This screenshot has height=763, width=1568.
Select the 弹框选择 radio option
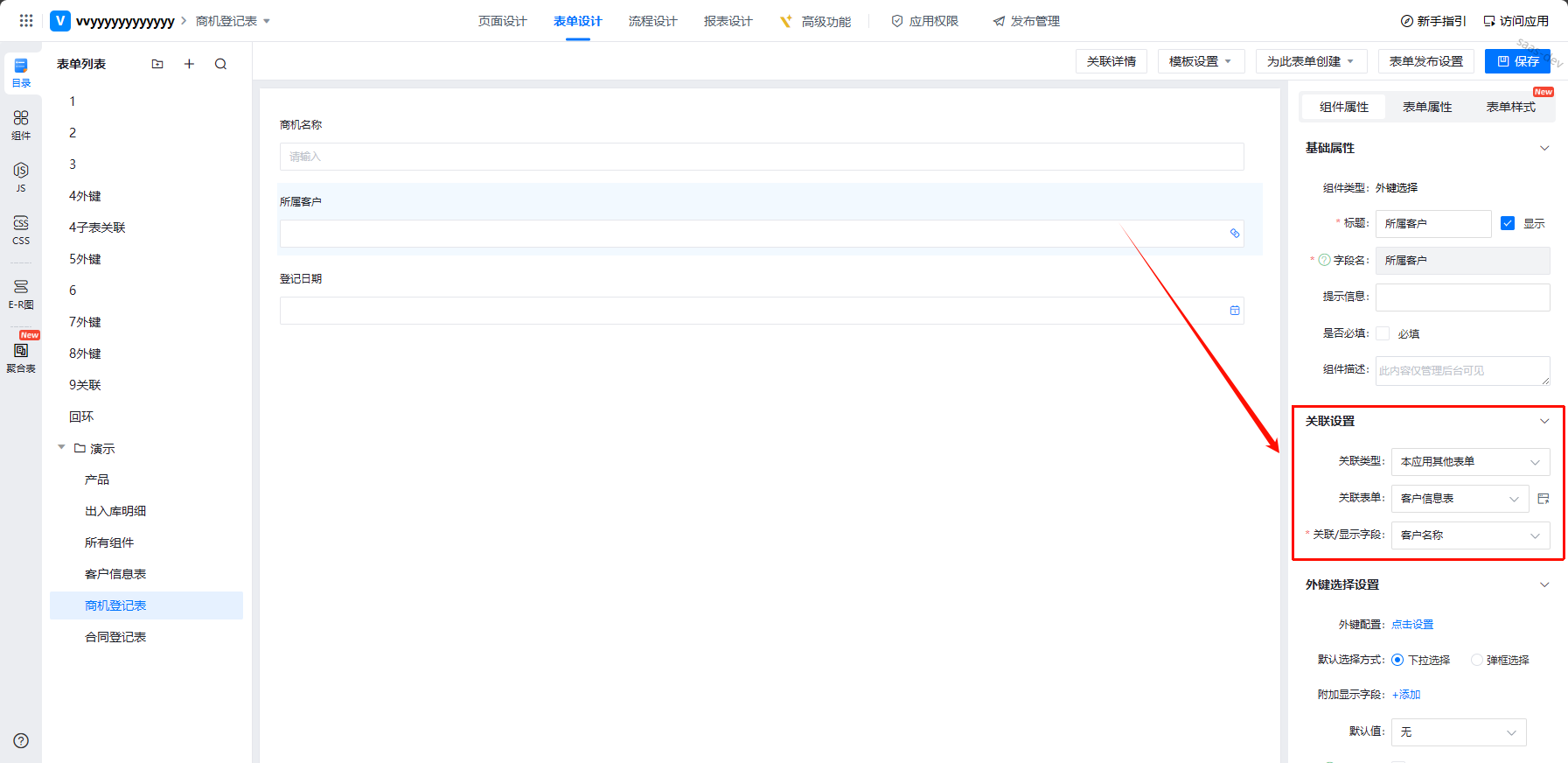[1477, 660]
